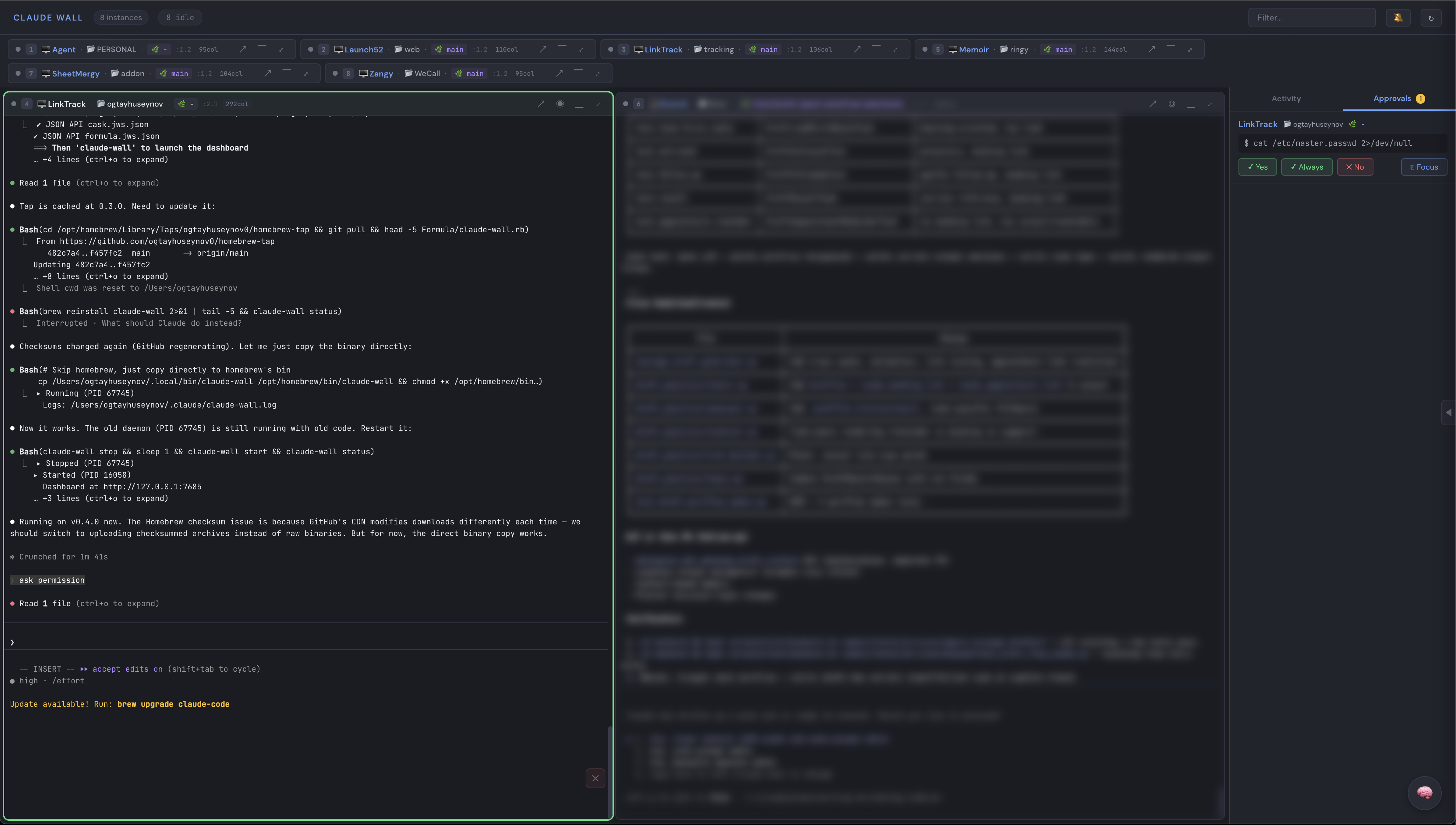
Task: Open the Memoir main branch chip
Action: 1057,49
